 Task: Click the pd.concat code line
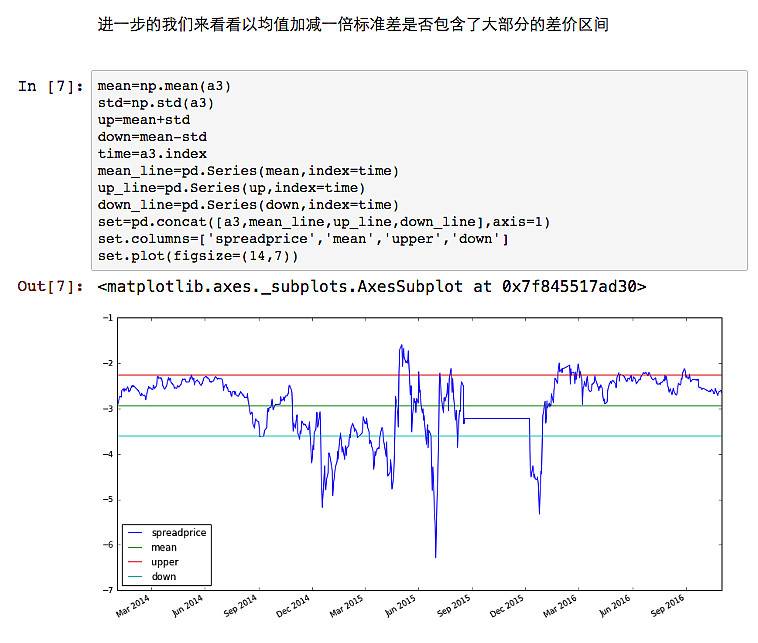324,222
